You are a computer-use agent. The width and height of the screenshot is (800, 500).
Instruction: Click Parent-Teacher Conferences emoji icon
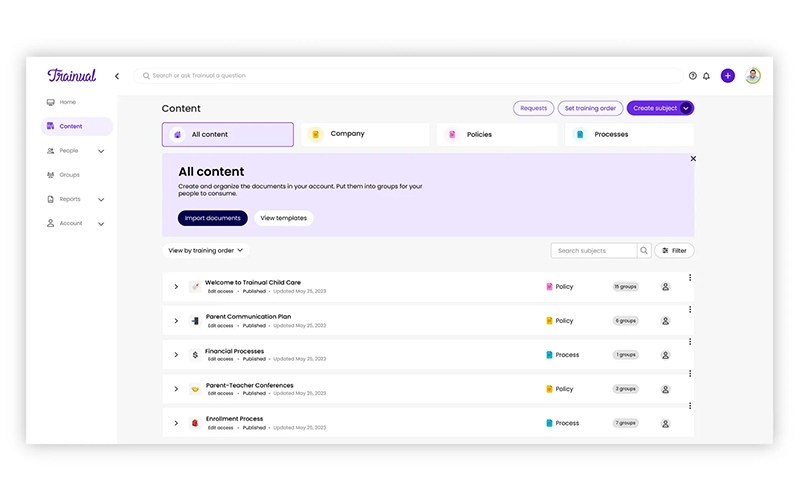195,389
